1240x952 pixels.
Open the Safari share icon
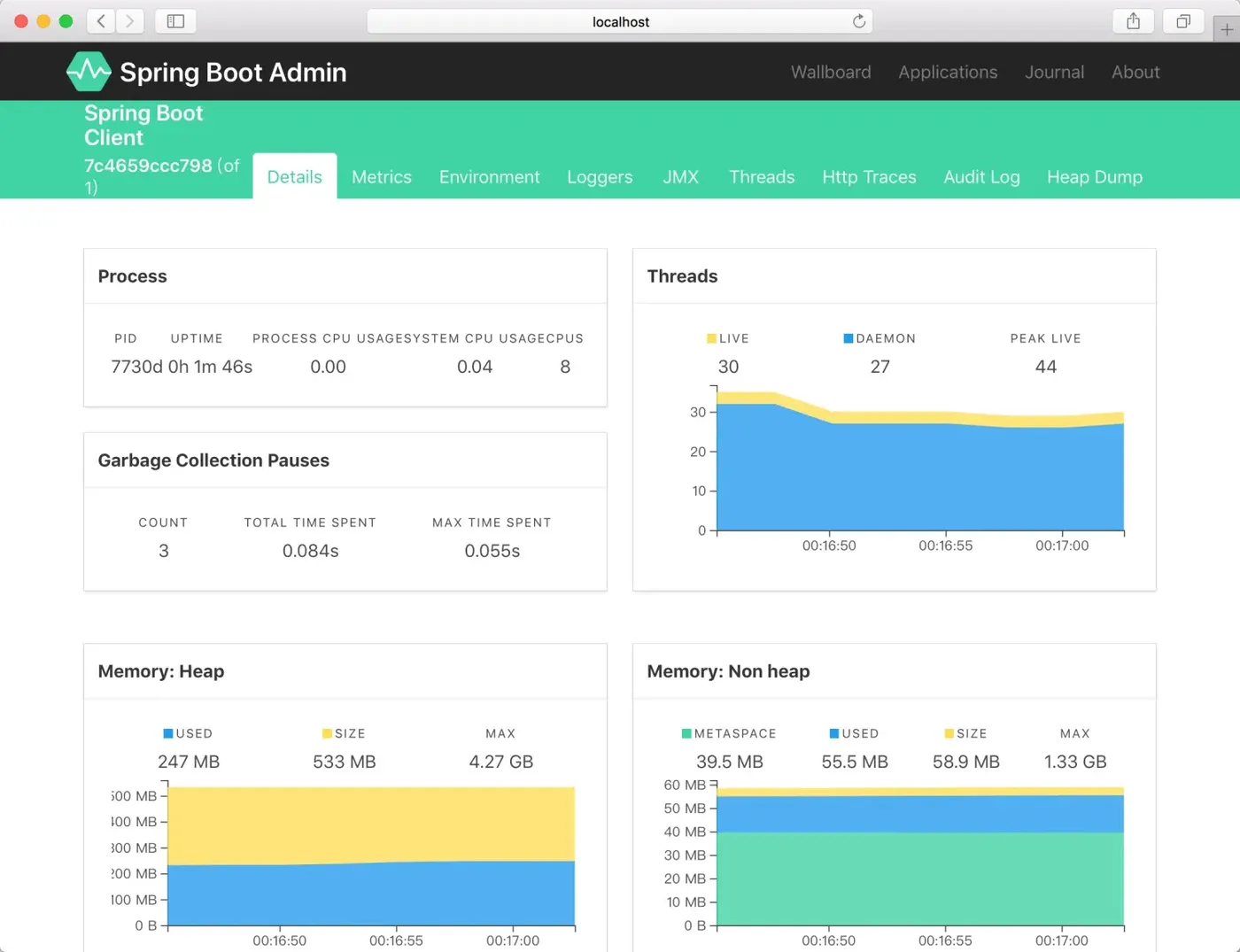pos(1133,21)
